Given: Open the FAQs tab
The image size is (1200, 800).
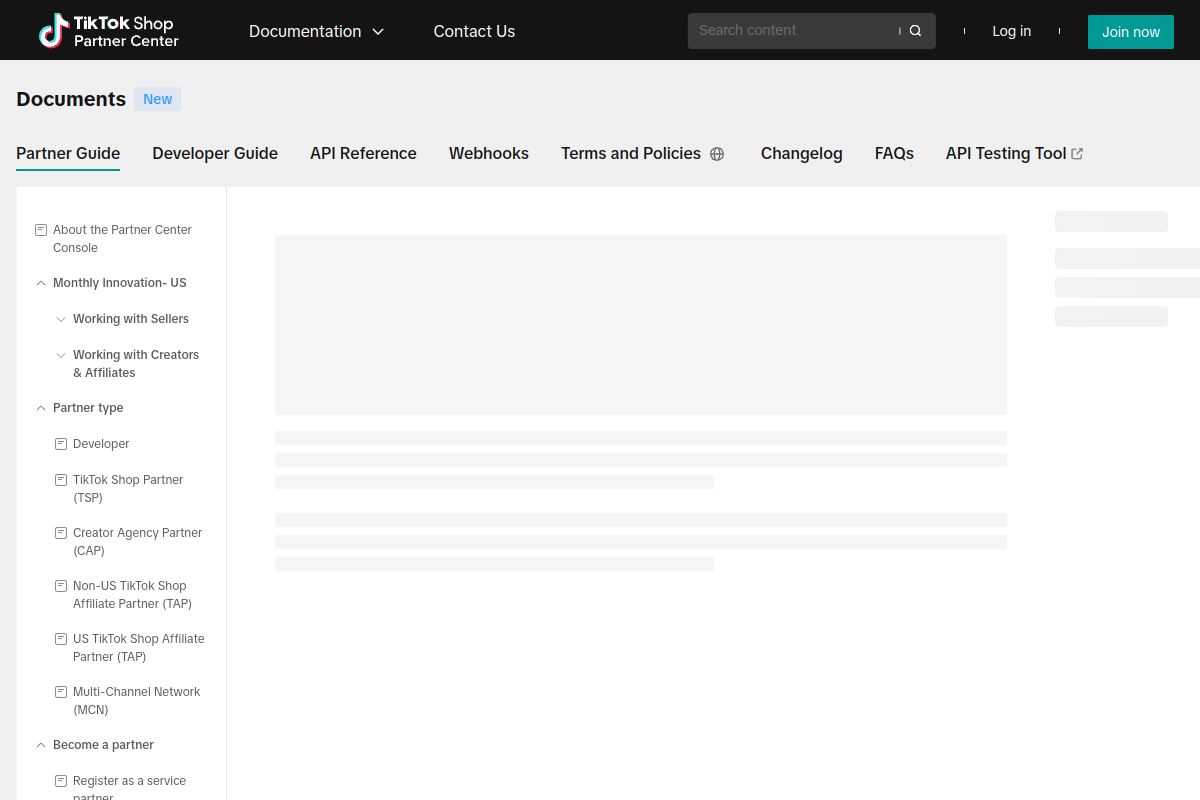Looking at the screenshot, I should tap(894, 154).
